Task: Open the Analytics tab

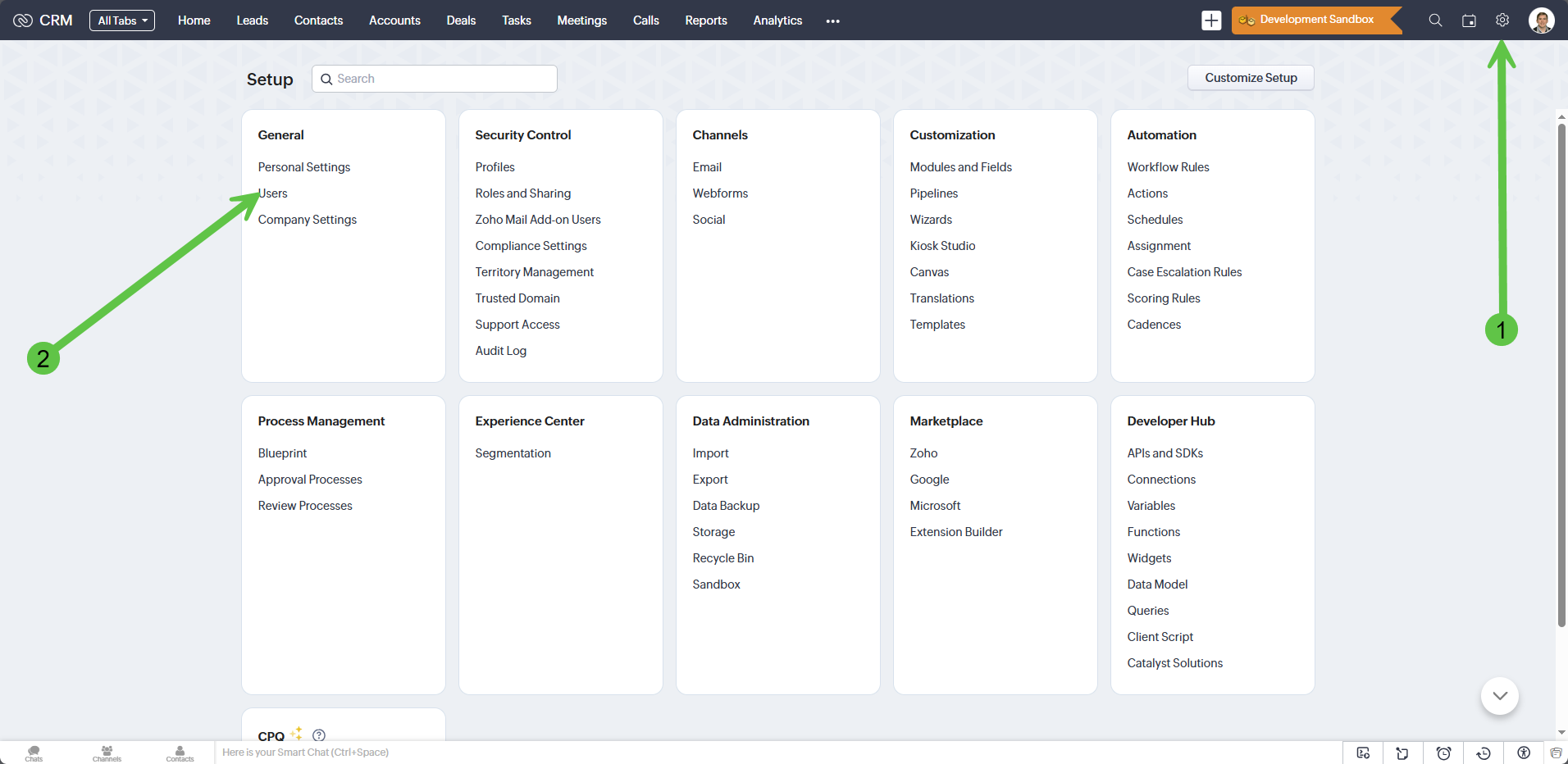Action: [x=777, y=20]
